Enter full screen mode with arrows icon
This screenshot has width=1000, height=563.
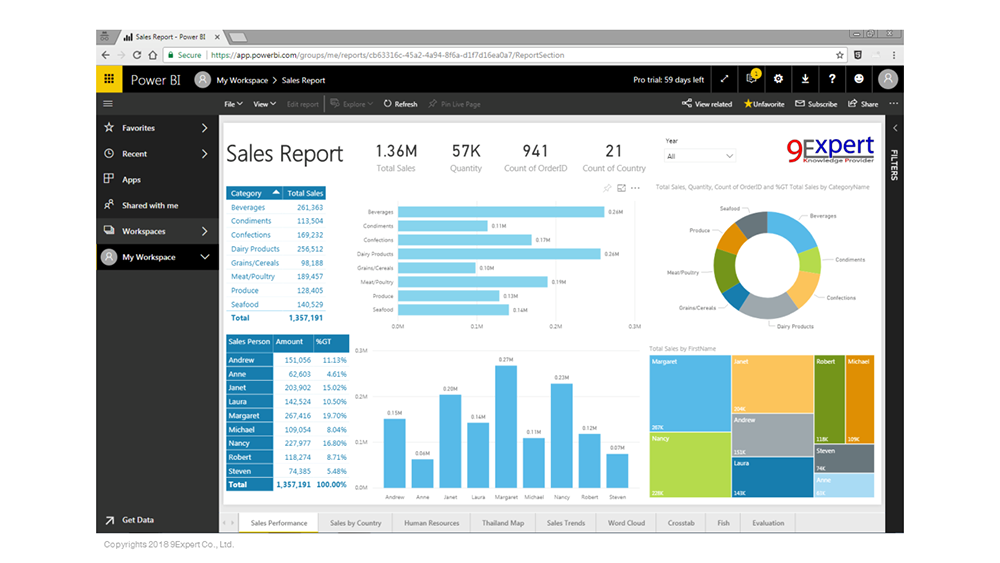pos(725,79)
